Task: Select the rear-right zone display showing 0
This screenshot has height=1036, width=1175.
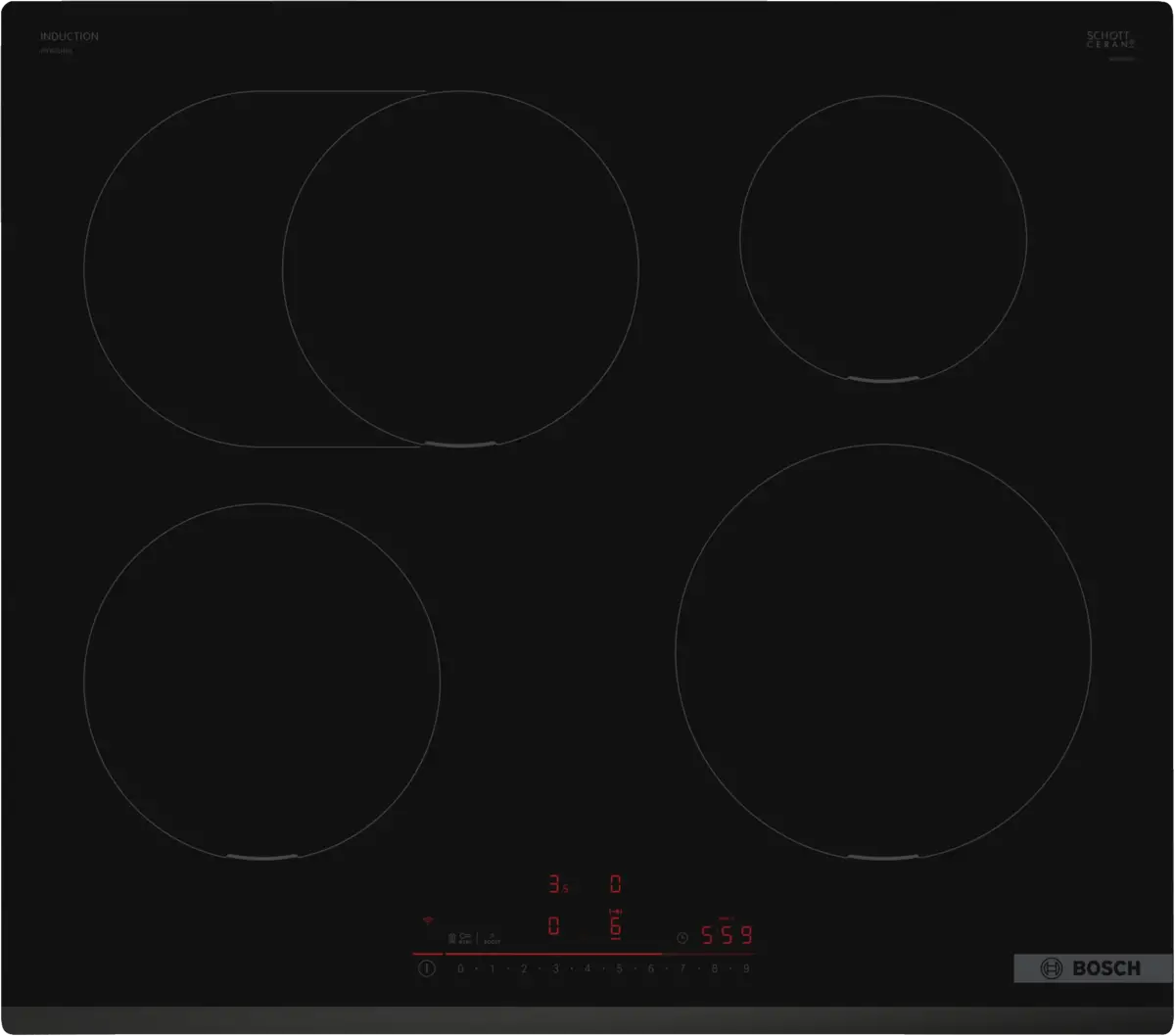Action: coord(616,885)
